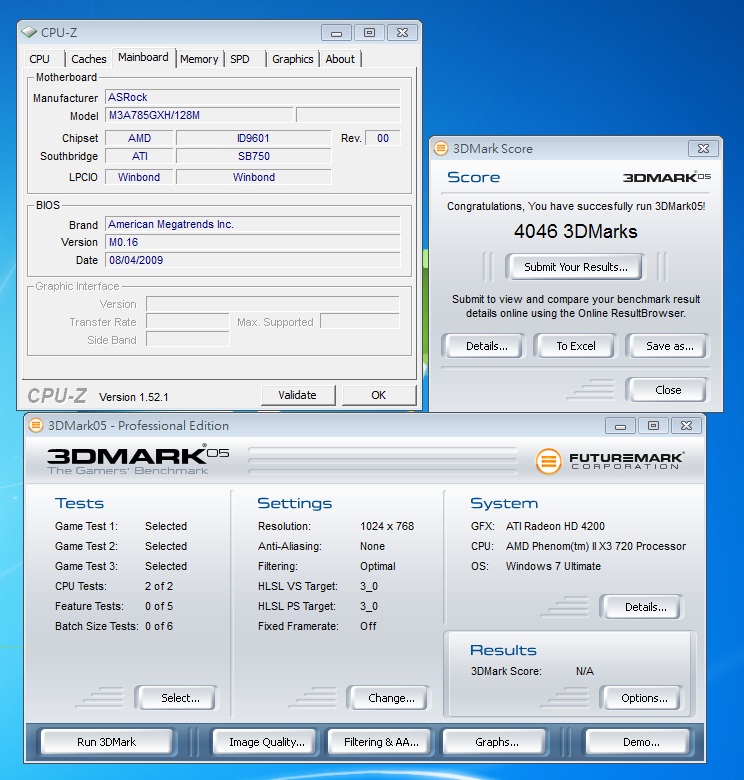Switch to the CPU tab in CPU-Z
Screen dimensions: 744x780
point(40,59)
